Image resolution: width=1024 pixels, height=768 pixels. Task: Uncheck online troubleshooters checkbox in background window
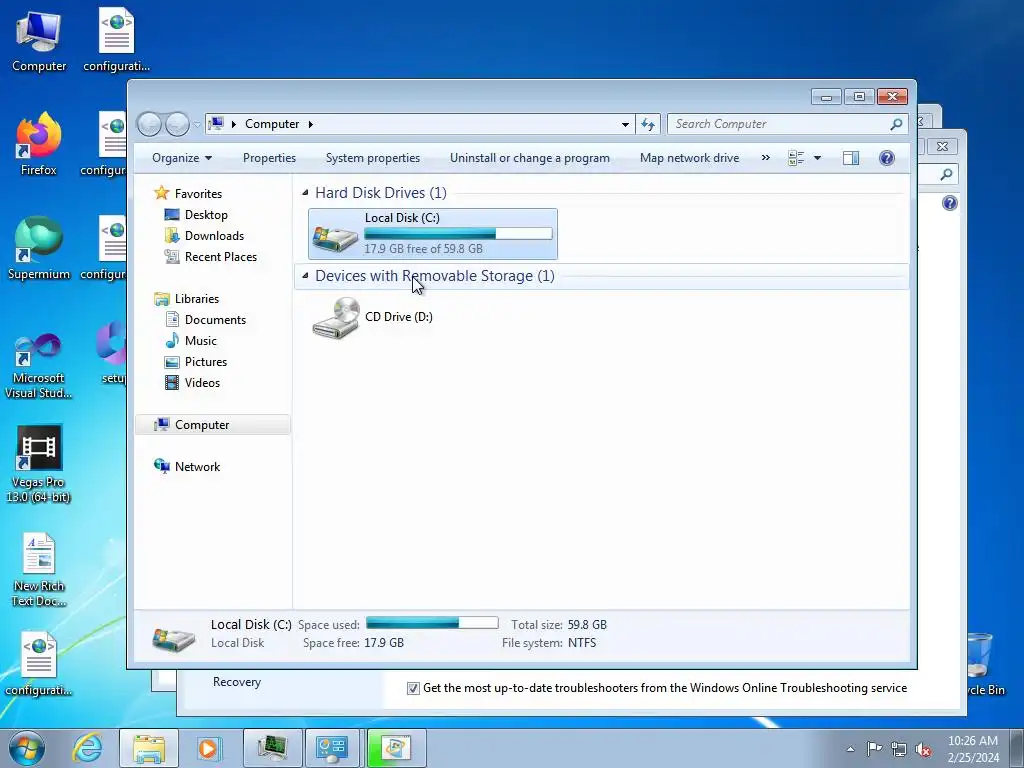[x=413, y=688]
